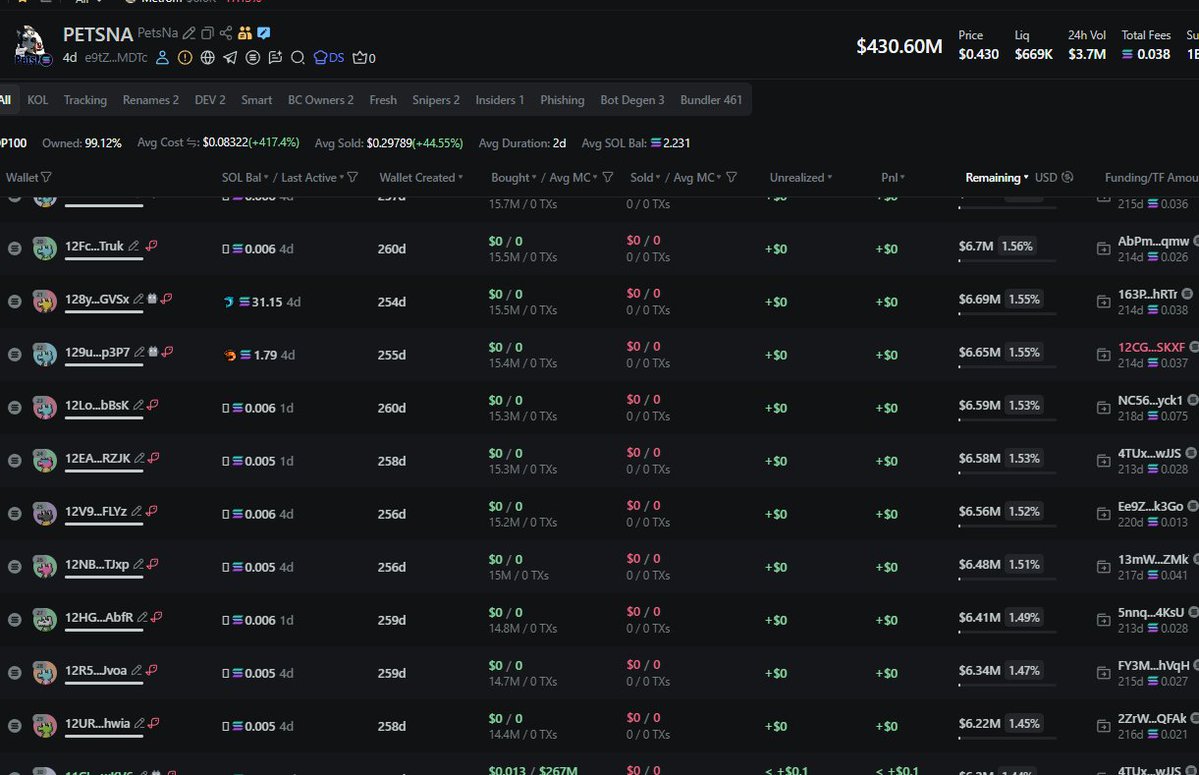Screen dimensions: 1199x775
Task: Toggle the round marker left of 12V9...FLYz
Action: point(14,514)
